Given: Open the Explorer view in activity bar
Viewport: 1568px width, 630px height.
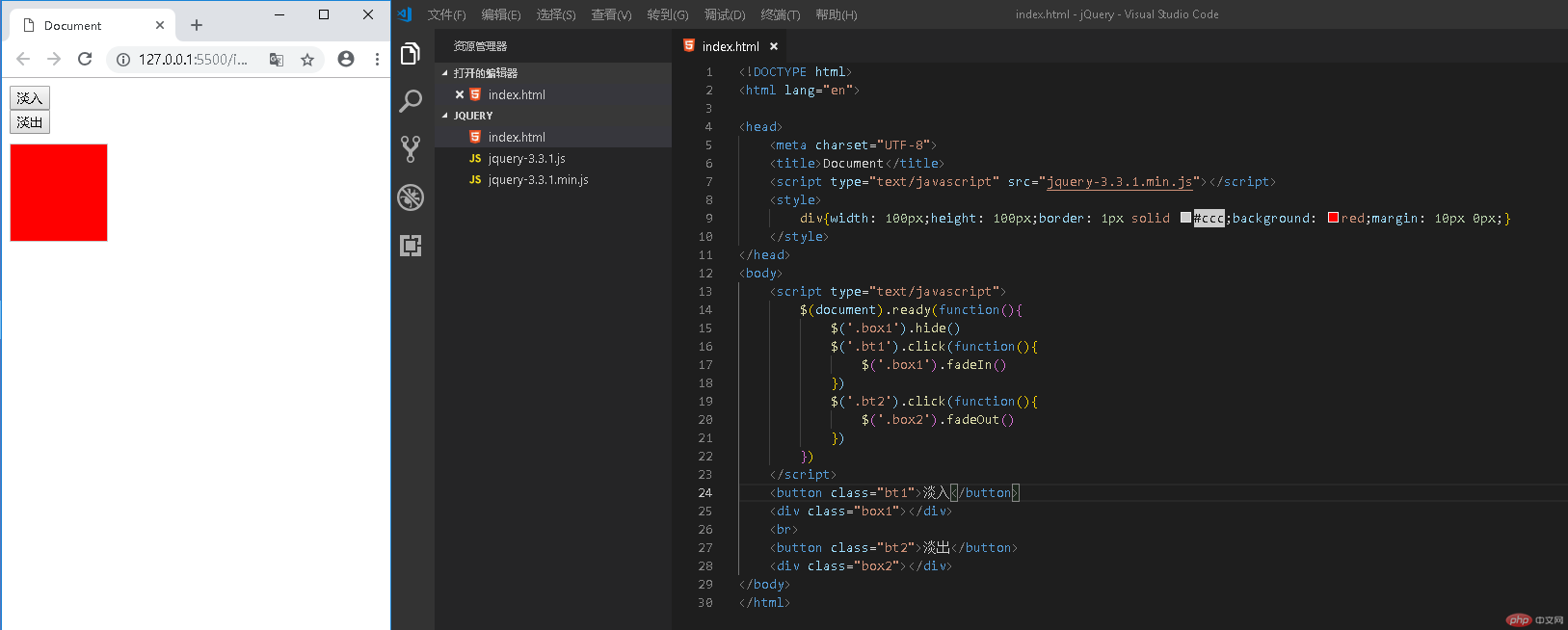Looking at the screenshot, I should tap(411, 54).
